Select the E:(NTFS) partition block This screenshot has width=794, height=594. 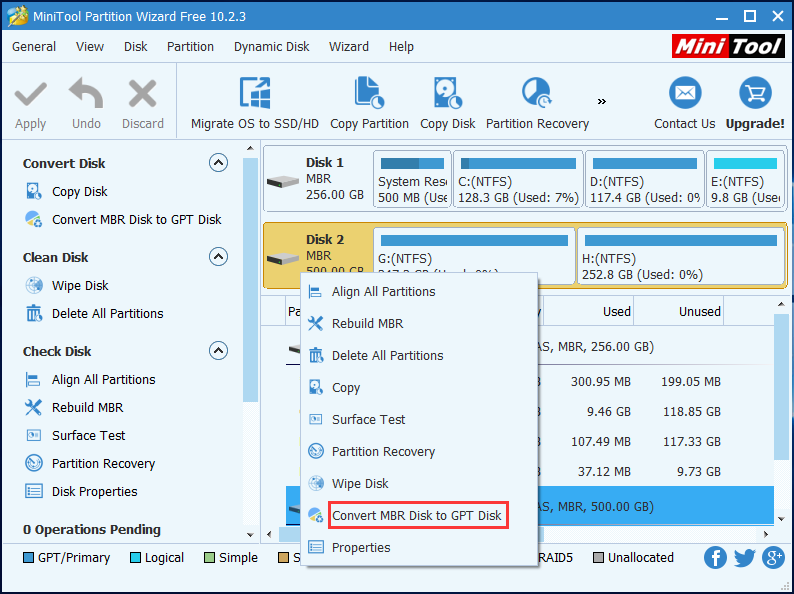click(745, 179)
